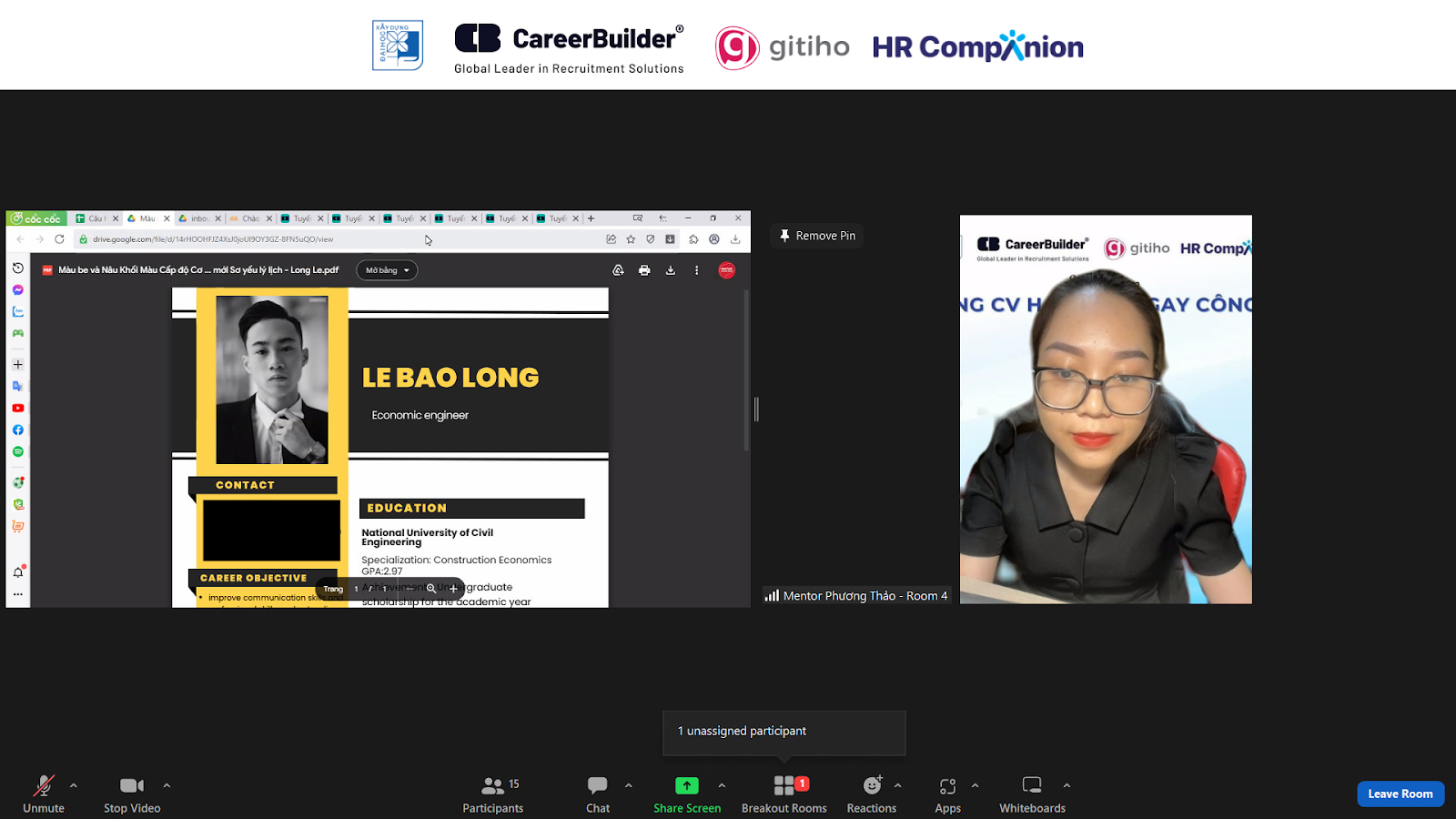Screen dimensions: 1456x819
Task: Expand arrow beside Reactions
Action: [898, 785]
